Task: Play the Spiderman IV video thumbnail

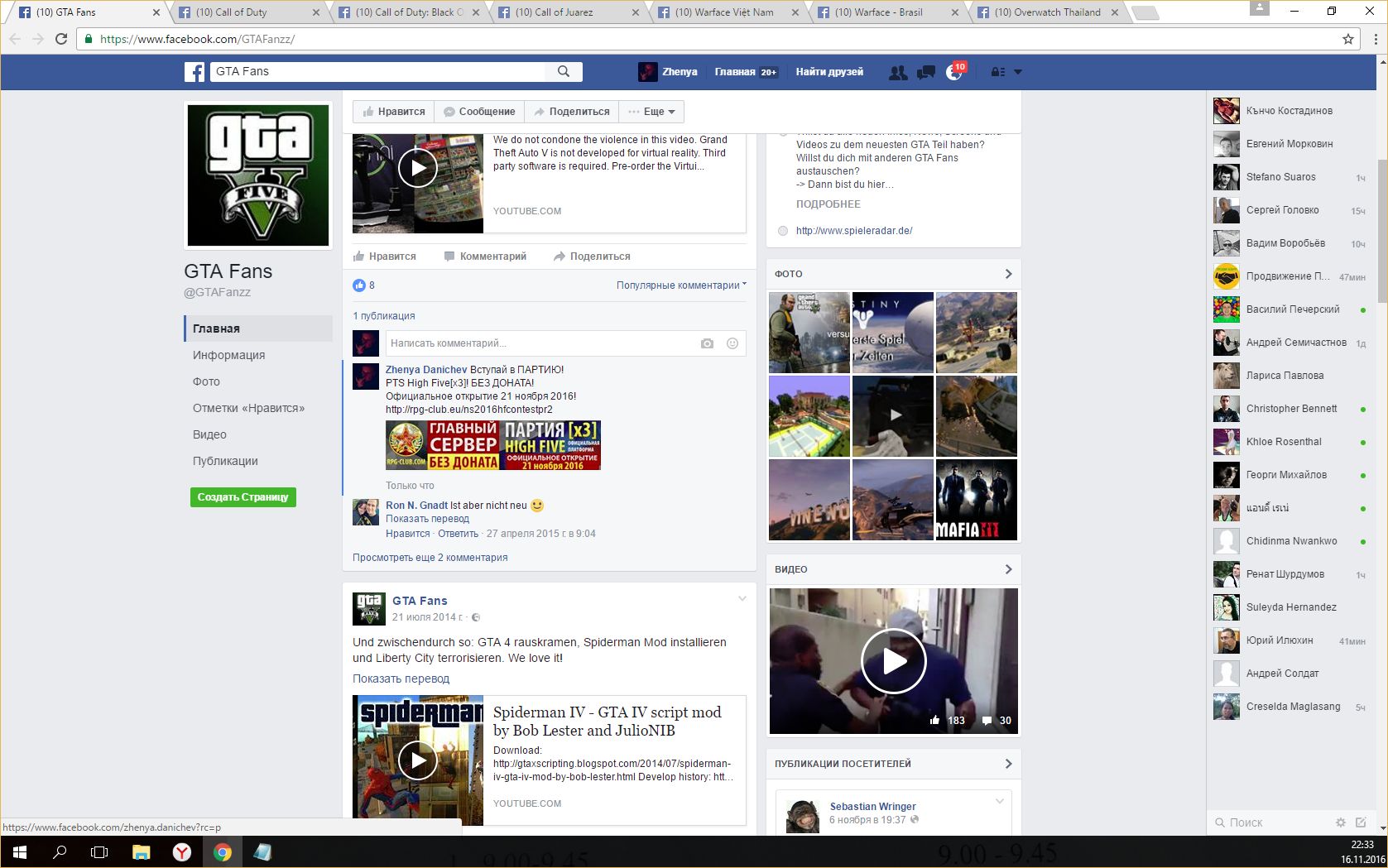Action: point(418,760)
